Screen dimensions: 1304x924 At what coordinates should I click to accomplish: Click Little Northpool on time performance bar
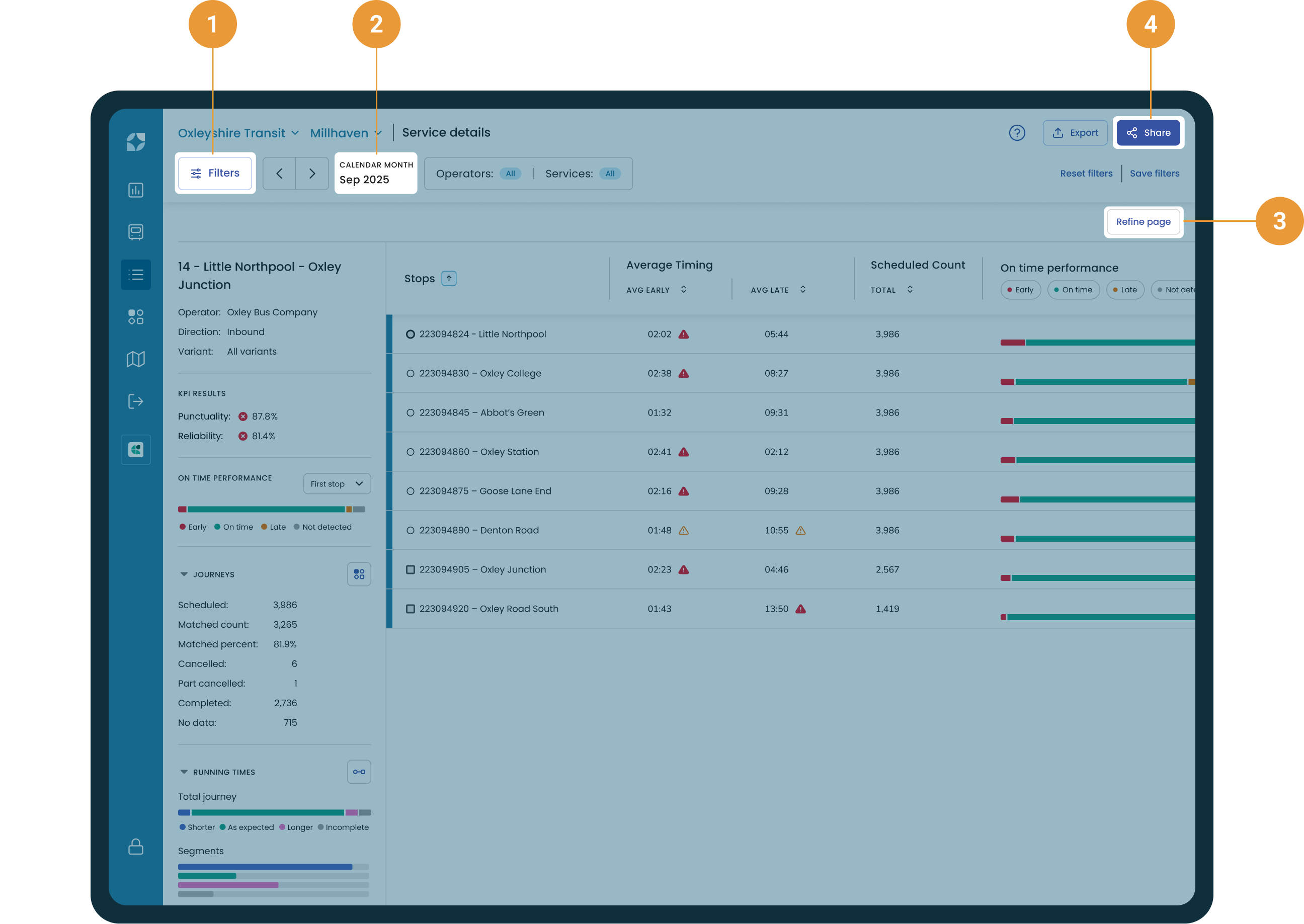pos(1097,343)
